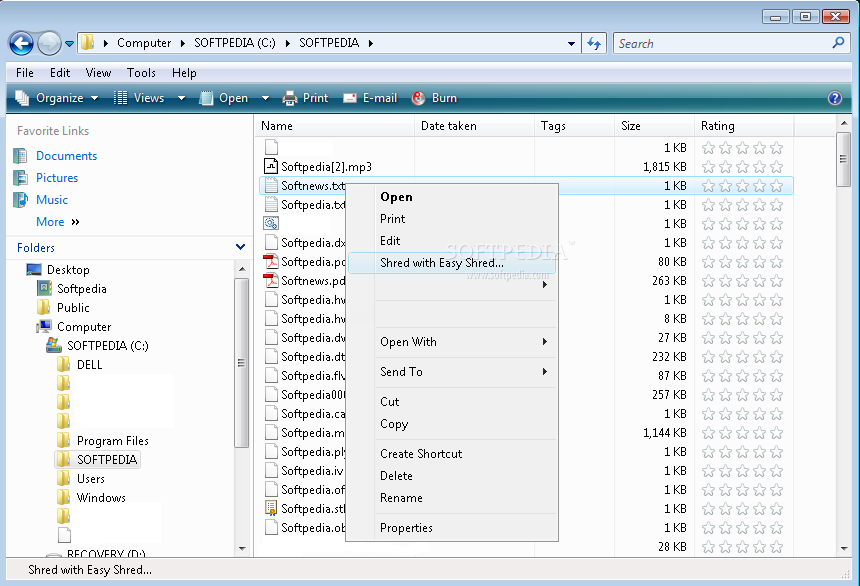Collapse the Folders pane chevron
The width and height of the screenshot is (860, 586).
tap(240, 247)
